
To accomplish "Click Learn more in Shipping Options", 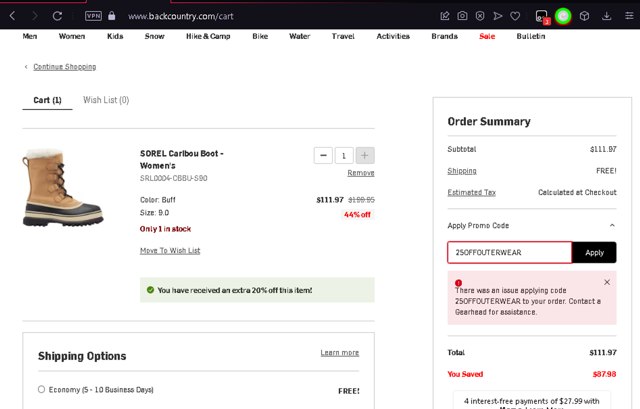I will pos(340,353).
